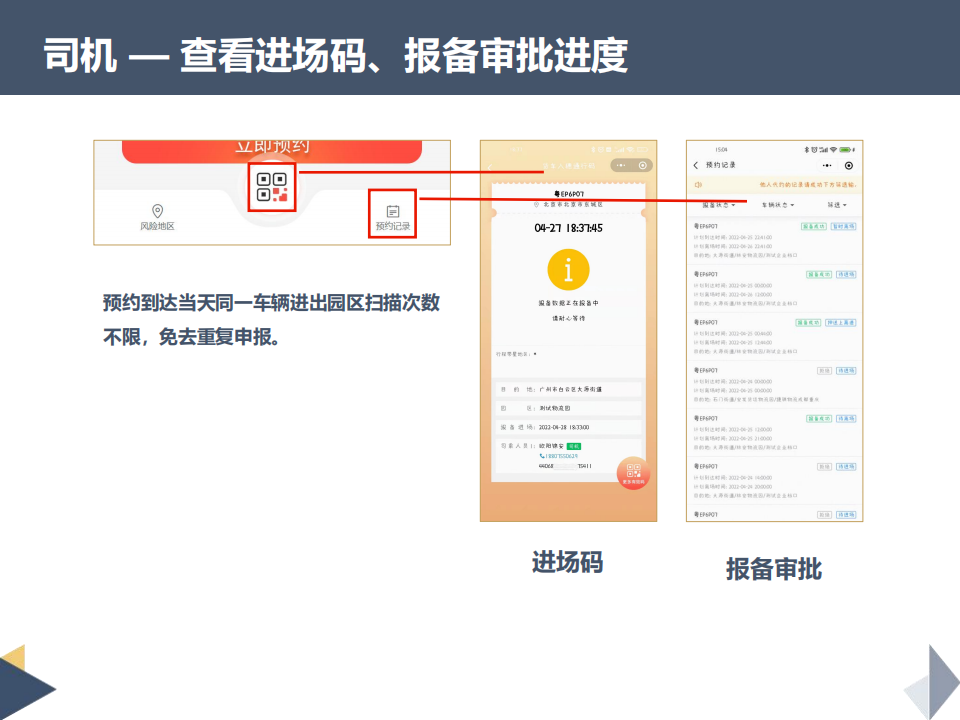This screenshot has height=720, width=960.
Task: Expand the 筛选 dropdown on the right
Action: coord(836,205)
